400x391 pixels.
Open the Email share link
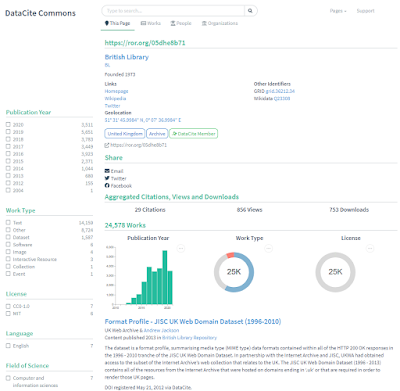coord(114,171)
